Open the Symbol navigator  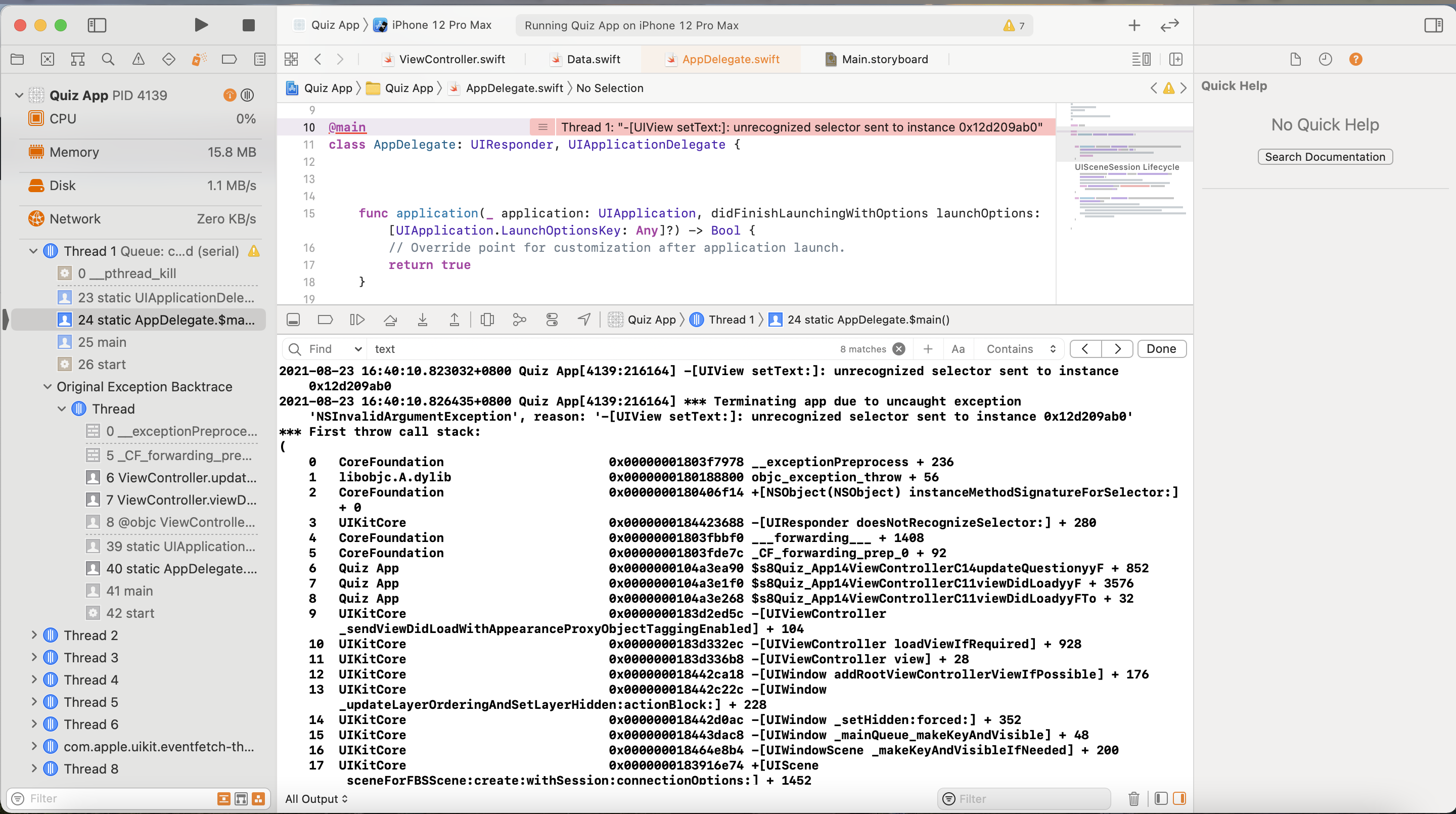click(x=77, y=59)
